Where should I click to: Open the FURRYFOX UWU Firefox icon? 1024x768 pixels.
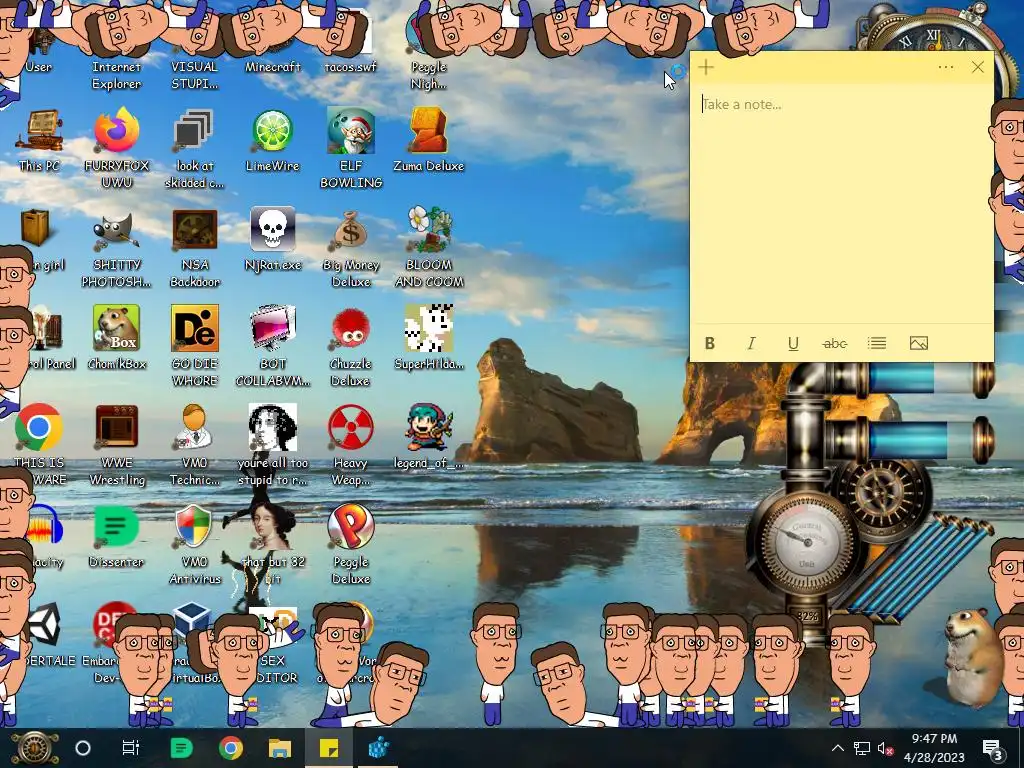pyautogui.click(x=116, y=131)
